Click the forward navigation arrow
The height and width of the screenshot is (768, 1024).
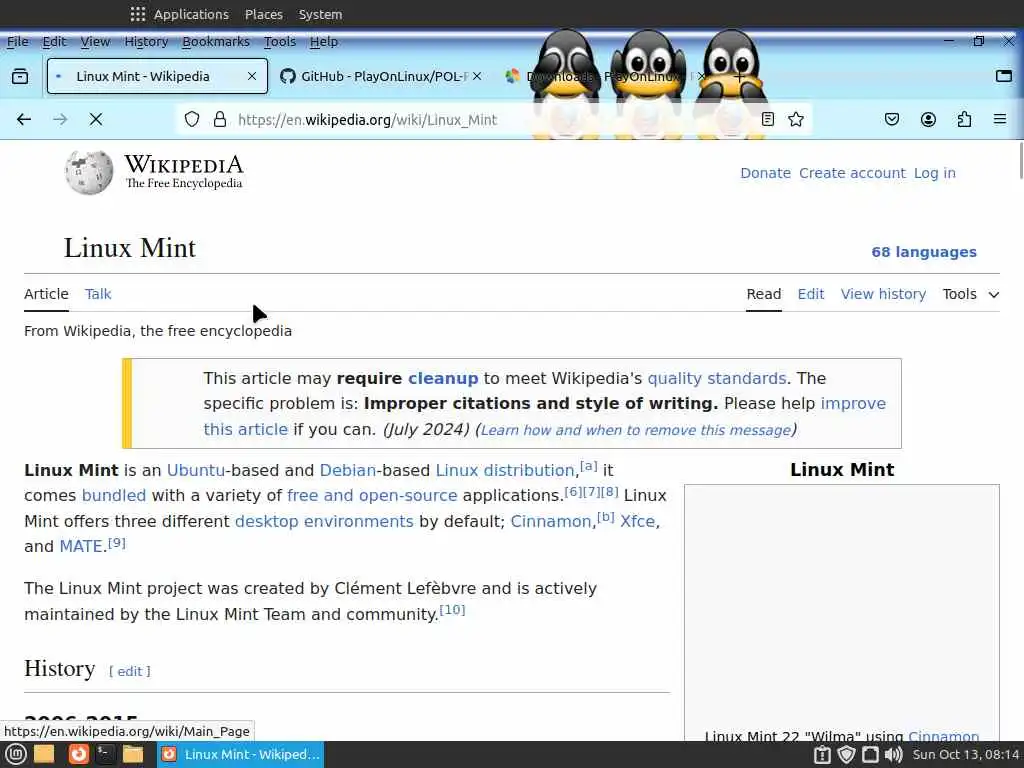pos(60,120)
